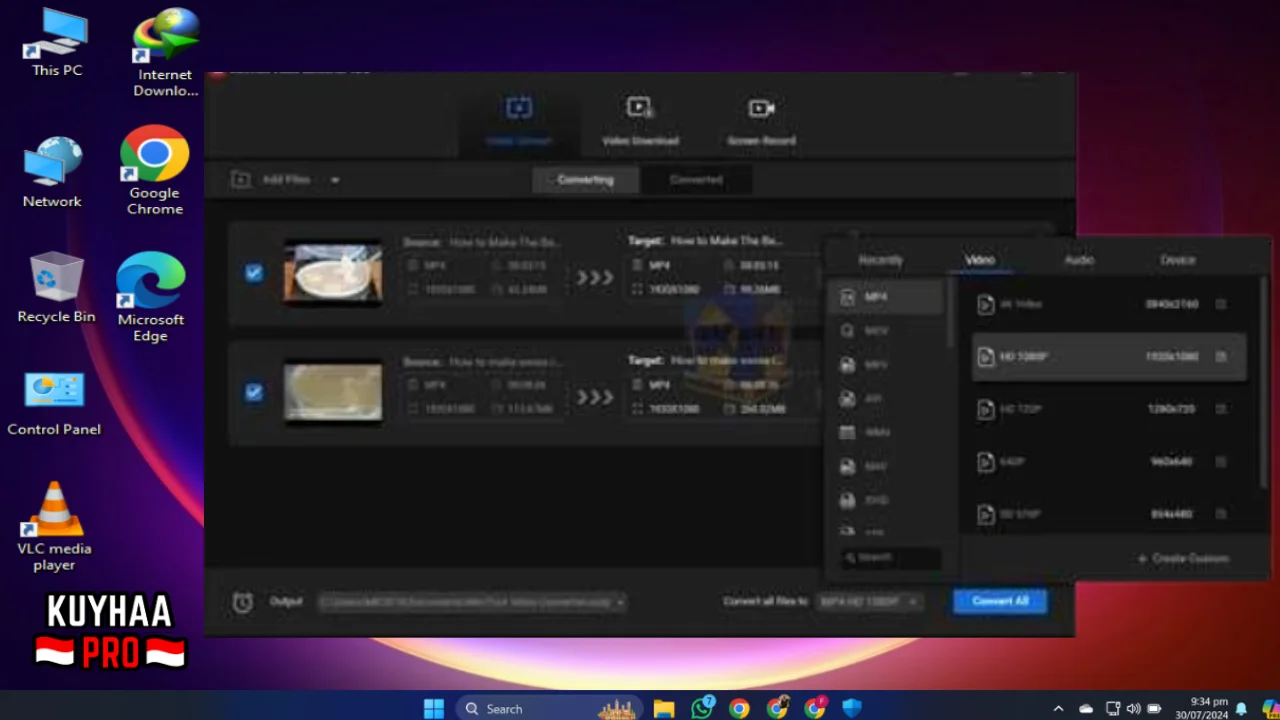
Task: Choose the SD 576P preset
Action: tap(1109, 514)
